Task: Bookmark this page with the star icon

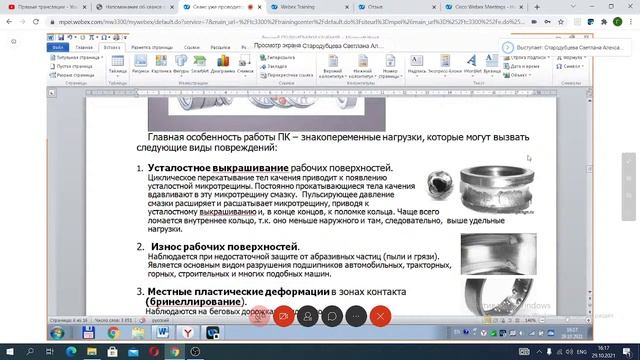Action: tap(561, 22)
